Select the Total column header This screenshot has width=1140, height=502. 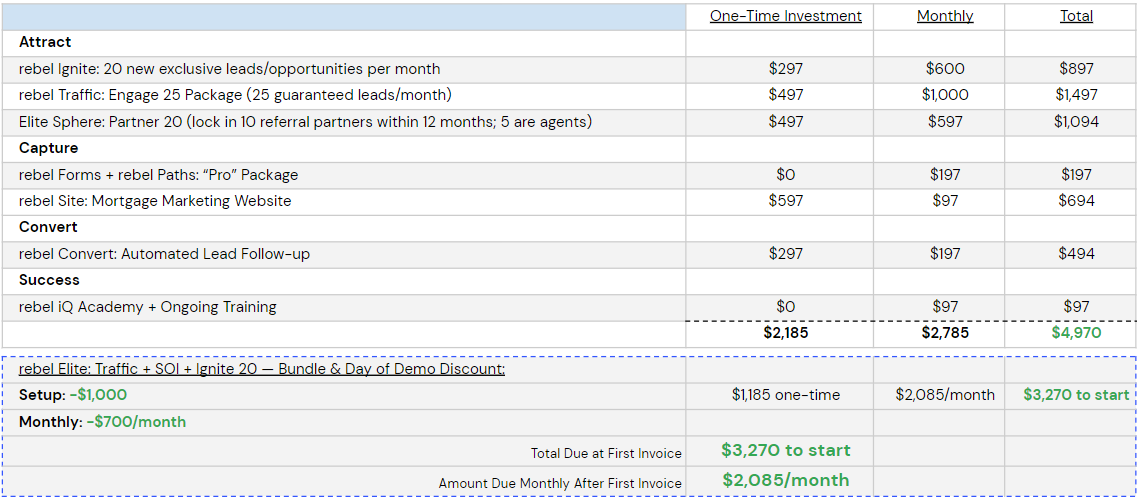(x=1076, y=16)
